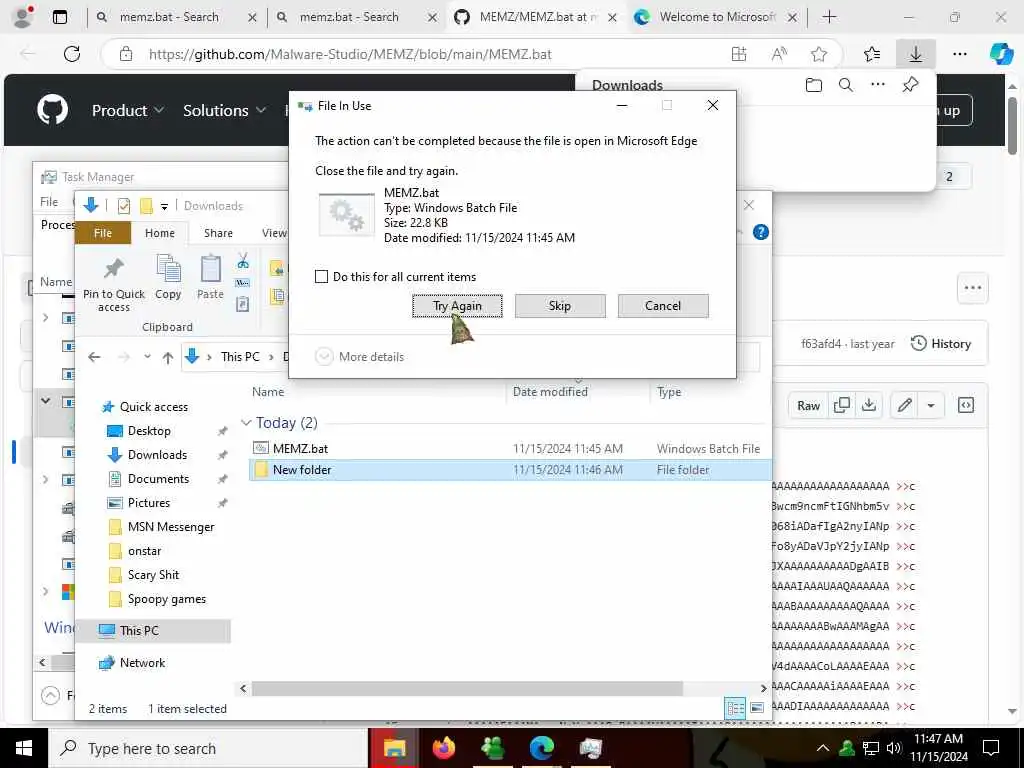1024x768 pixels.
Task: Open Edge Favorites list icon
Action: pos(872,54)
